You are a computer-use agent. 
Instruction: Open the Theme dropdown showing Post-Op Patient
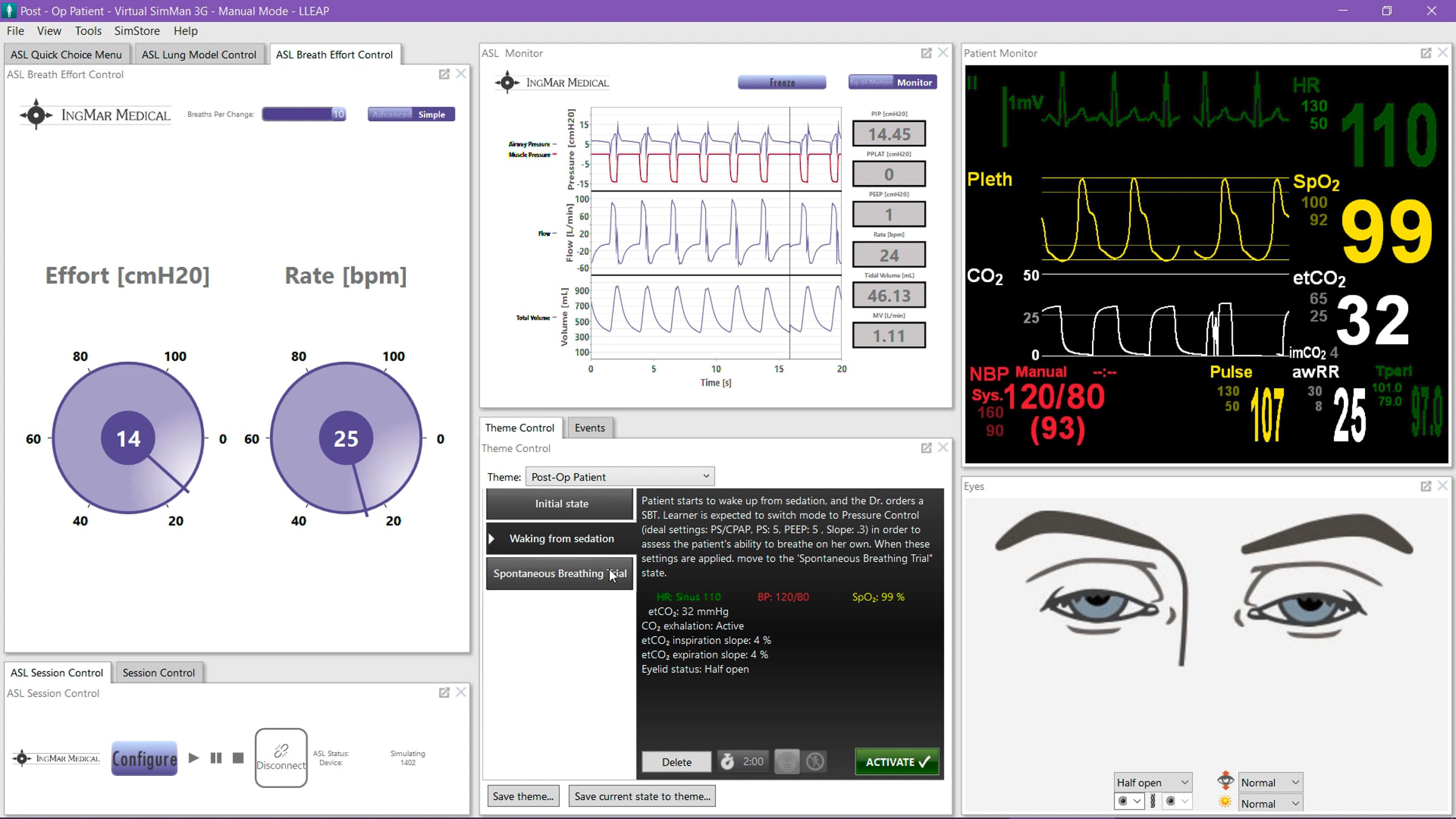click(619, 477)
